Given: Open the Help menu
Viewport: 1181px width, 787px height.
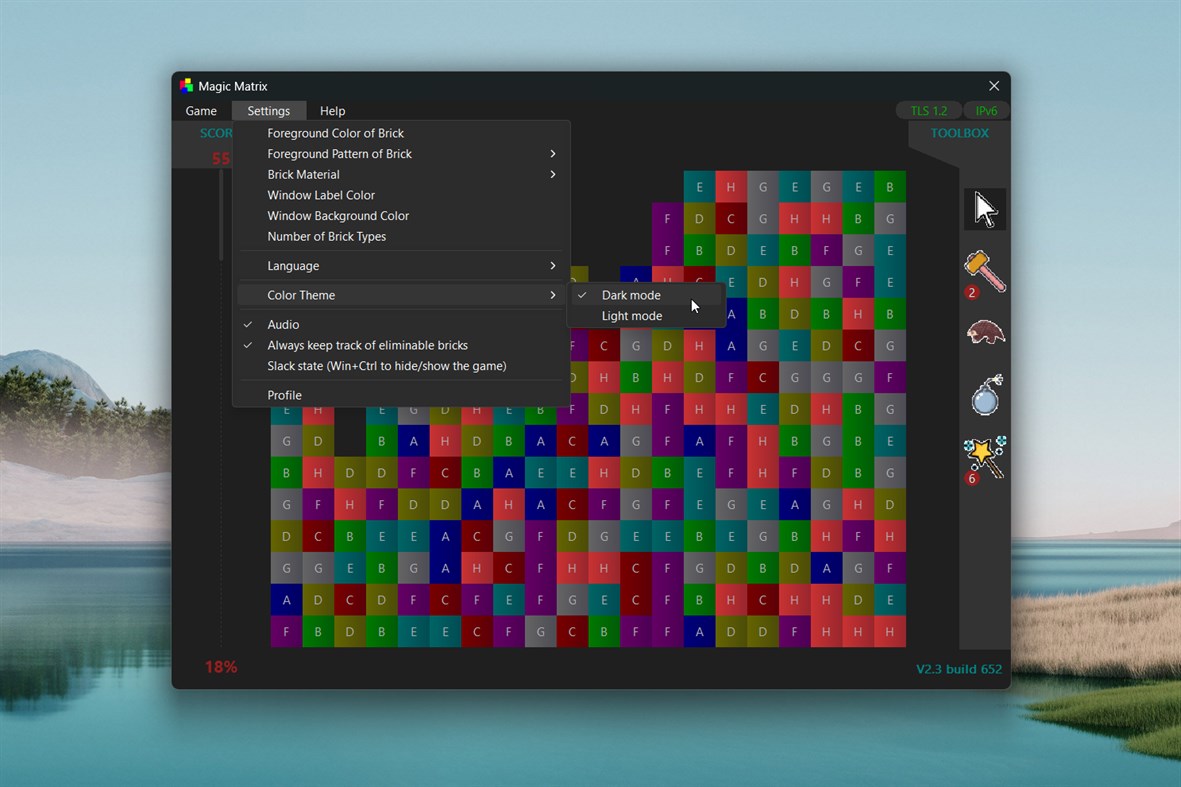Looking at the screenshot, I should point(332,110).
